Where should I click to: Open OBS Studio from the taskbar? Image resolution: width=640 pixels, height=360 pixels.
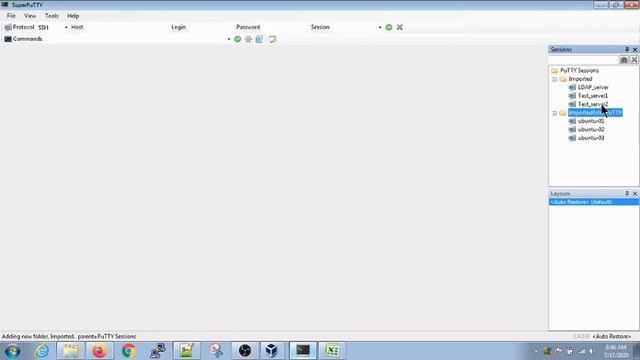tap(244, 351)
